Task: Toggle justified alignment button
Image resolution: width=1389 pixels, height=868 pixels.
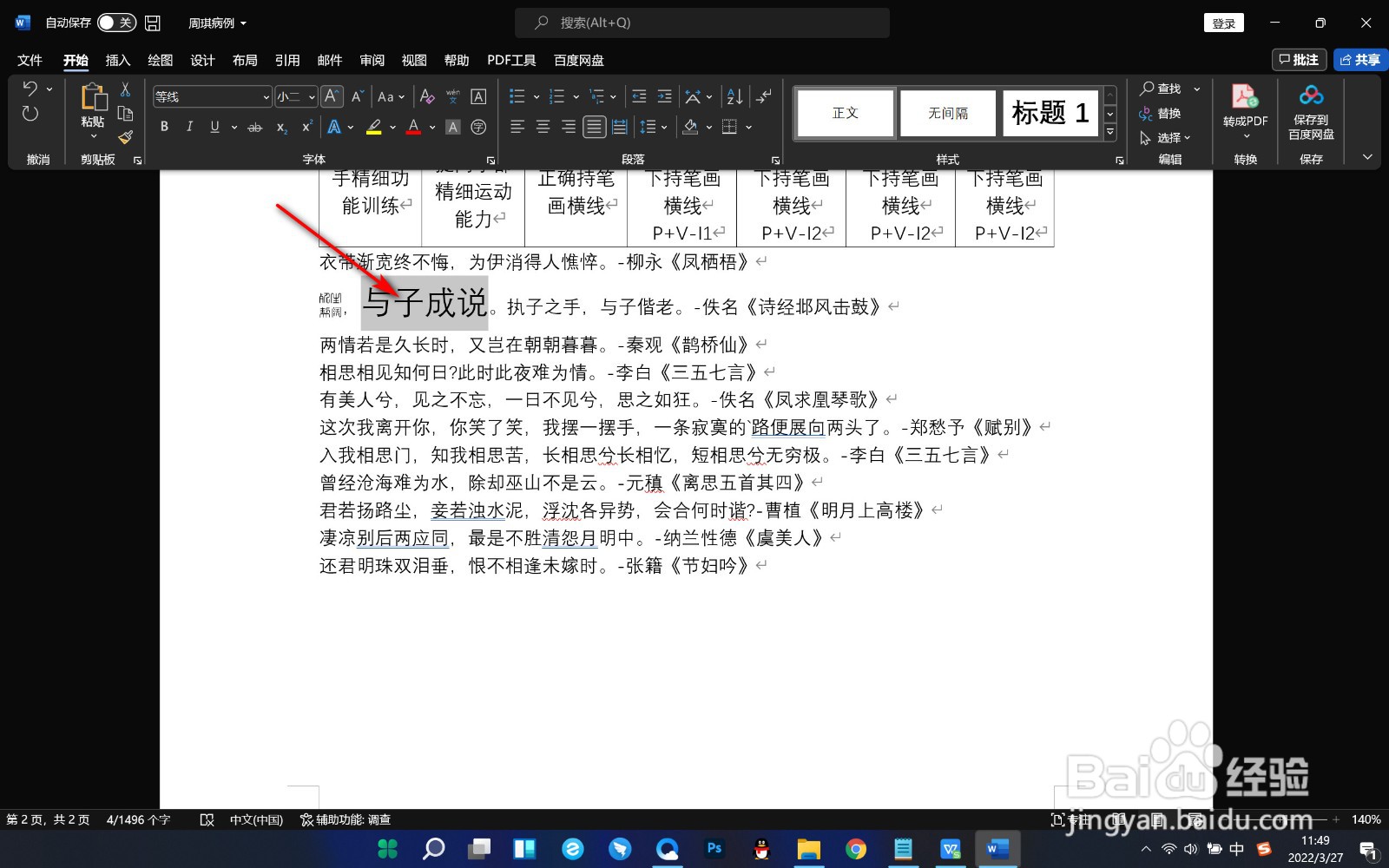Action: pyautogui.click(x=594, y=127)
